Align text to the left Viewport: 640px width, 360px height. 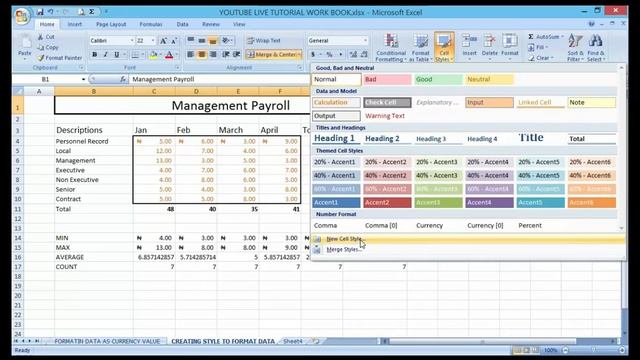coord(191,54)
